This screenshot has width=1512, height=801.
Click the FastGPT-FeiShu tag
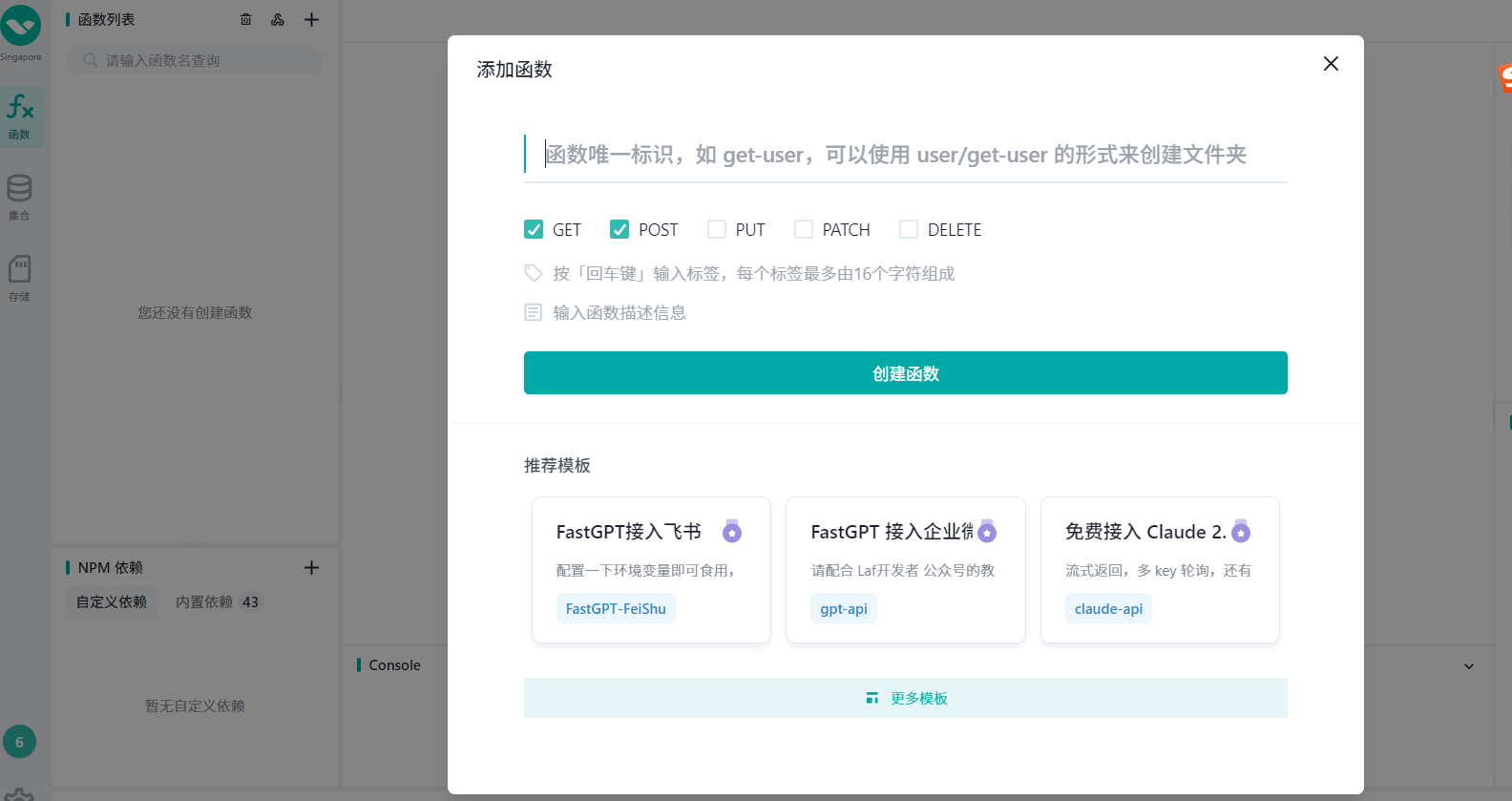coord(616,608)
